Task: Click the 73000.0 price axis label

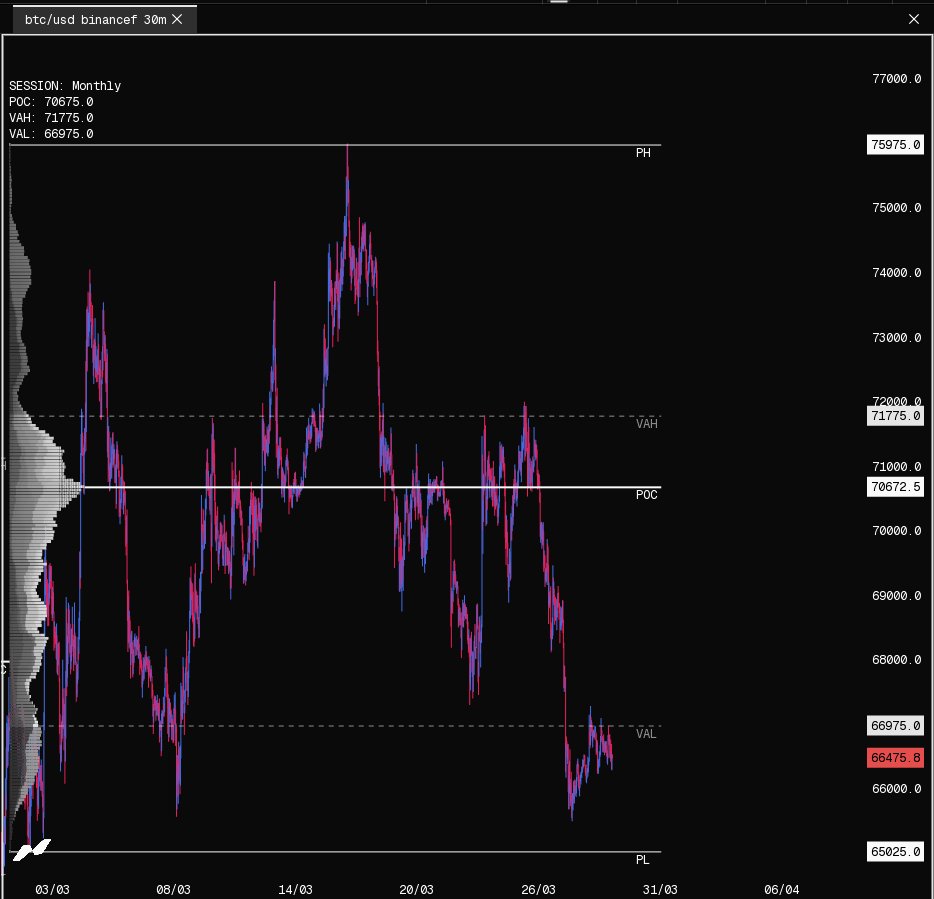Action: 896,338
